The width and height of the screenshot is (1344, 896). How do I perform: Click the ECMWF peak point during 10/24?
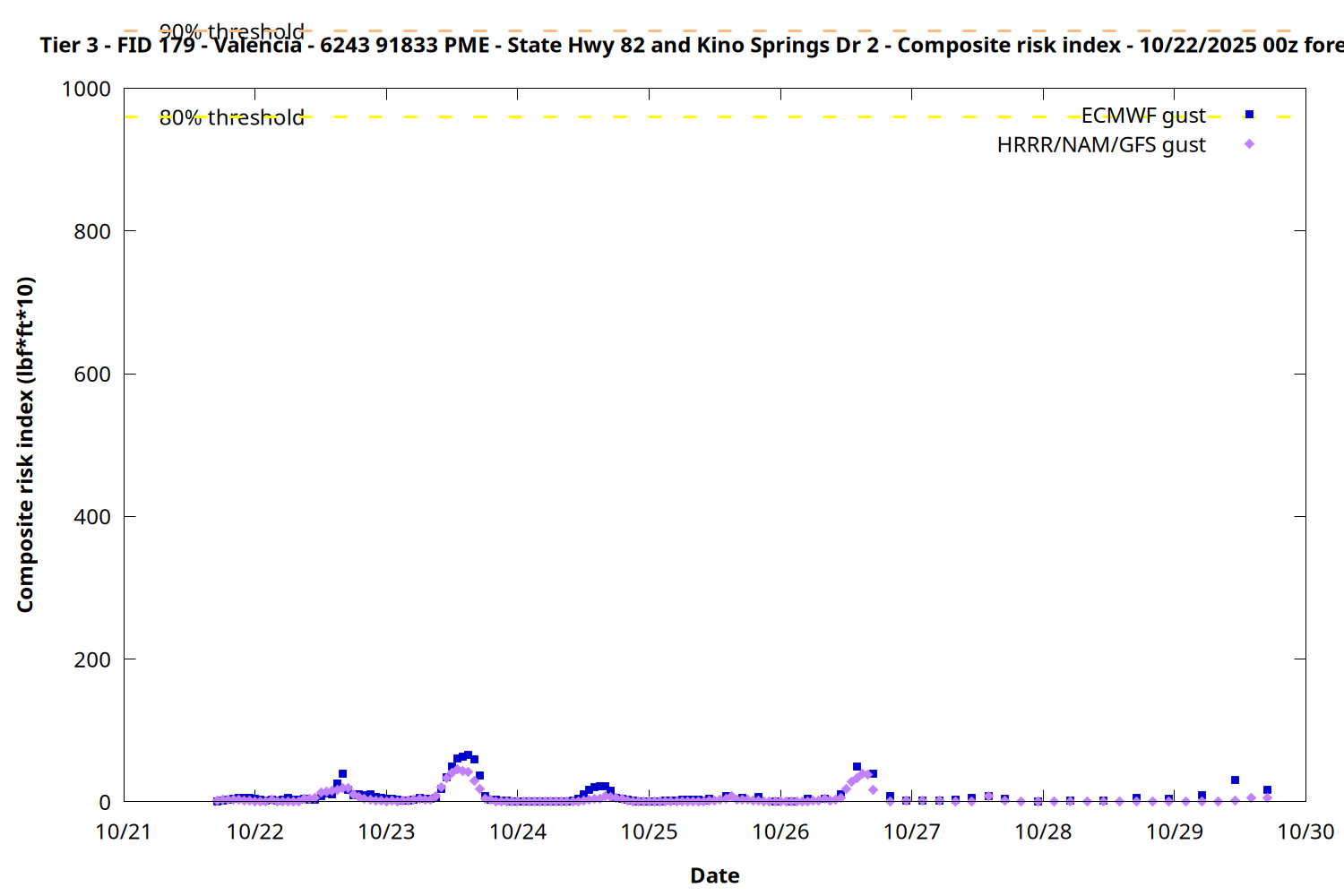point(600,787)
